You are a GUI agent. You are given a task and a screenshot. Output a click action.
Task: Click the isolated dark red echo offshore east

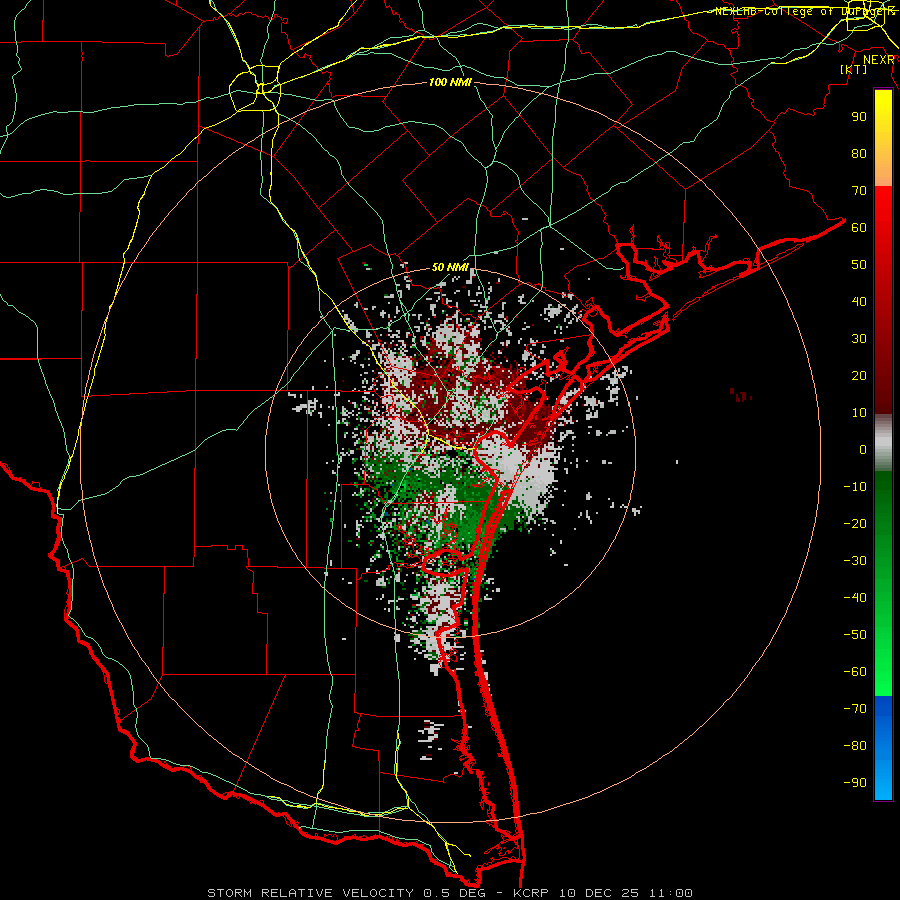(x=741, y=395)
